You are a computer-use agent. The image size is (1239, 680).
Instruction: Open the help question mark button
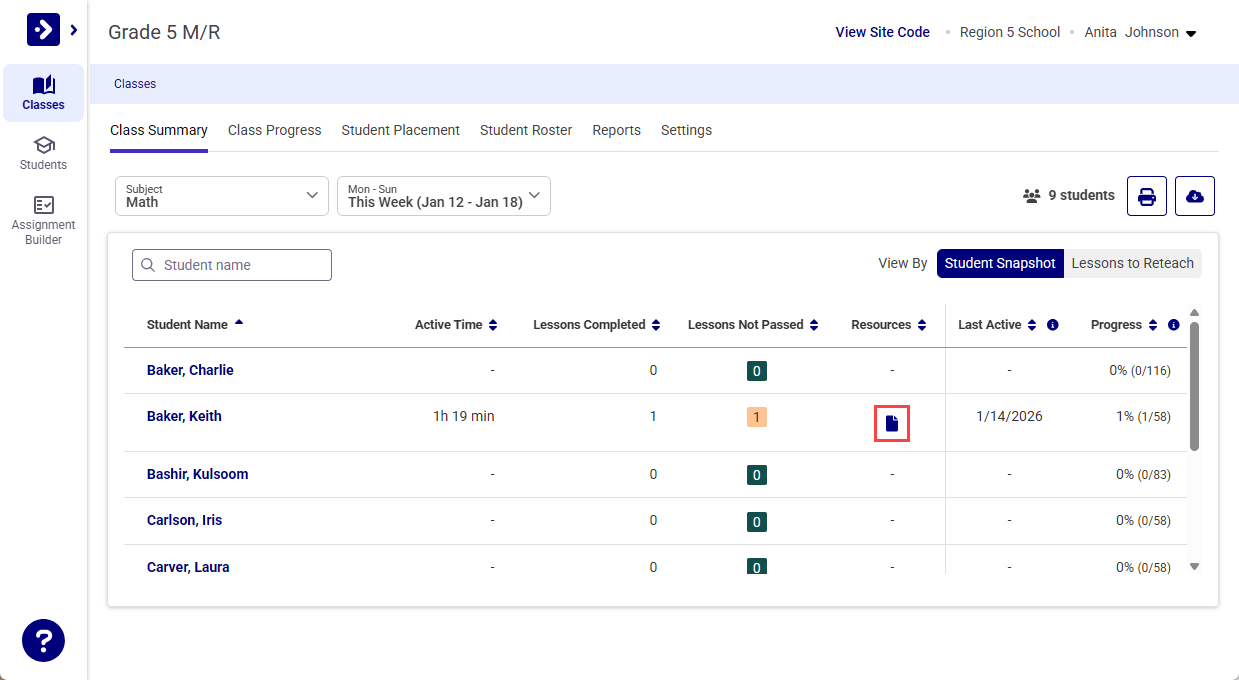[x=43, y=640]
